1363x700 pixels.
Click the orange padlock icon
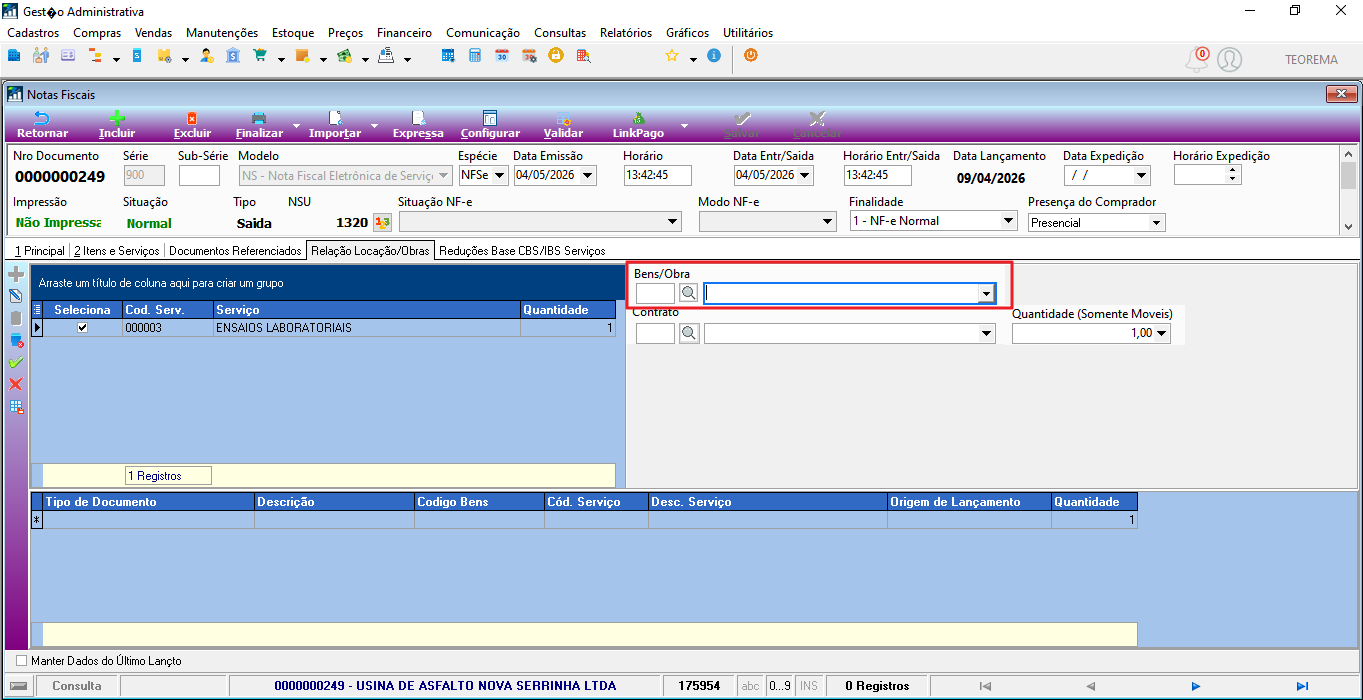(555, 56)
